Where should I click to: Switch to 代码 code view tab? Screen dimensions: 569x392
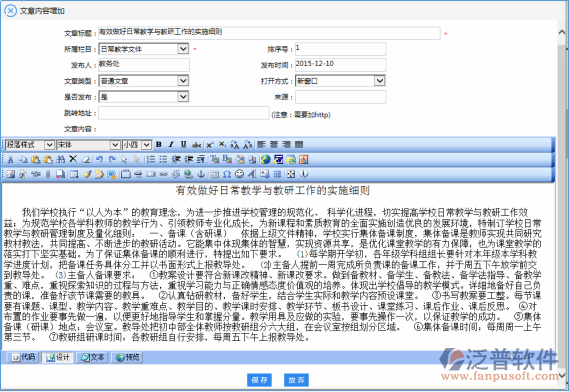pyautogui.click(x=23, y=358)
